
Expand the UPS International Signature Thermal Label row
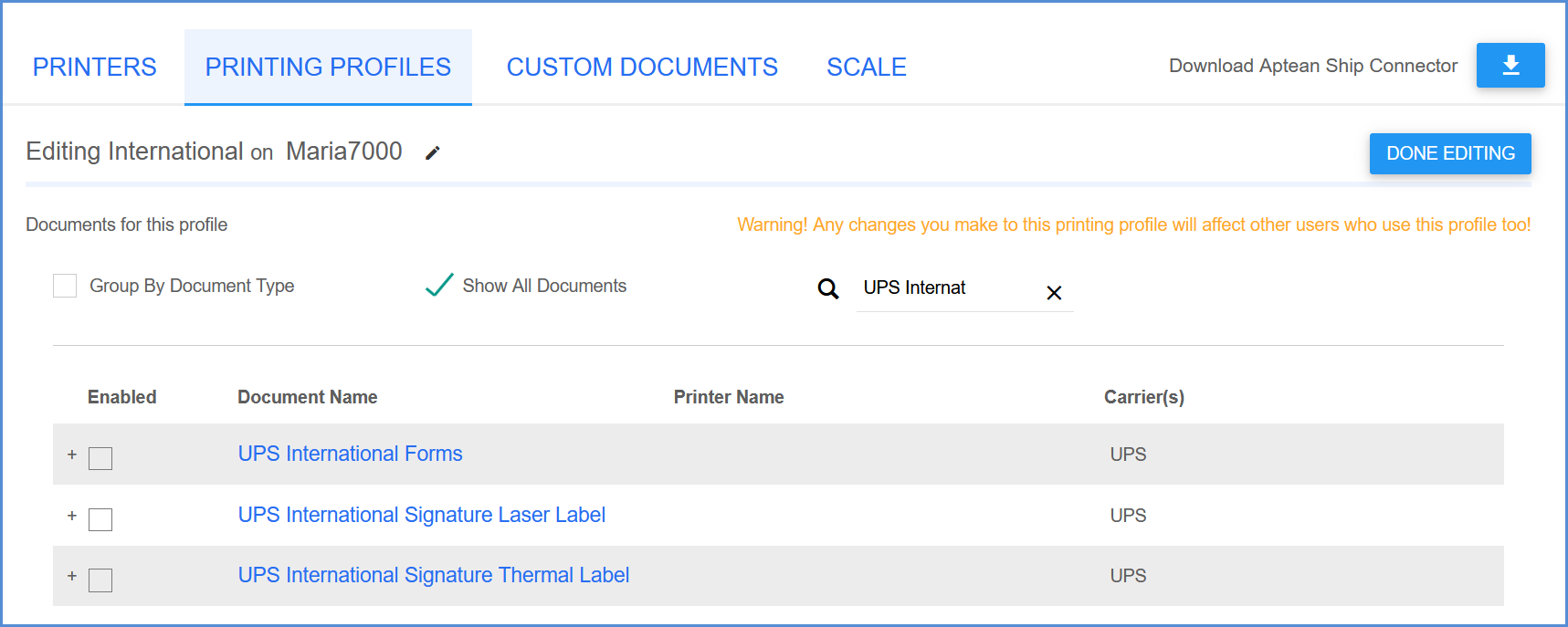[72, 576]
